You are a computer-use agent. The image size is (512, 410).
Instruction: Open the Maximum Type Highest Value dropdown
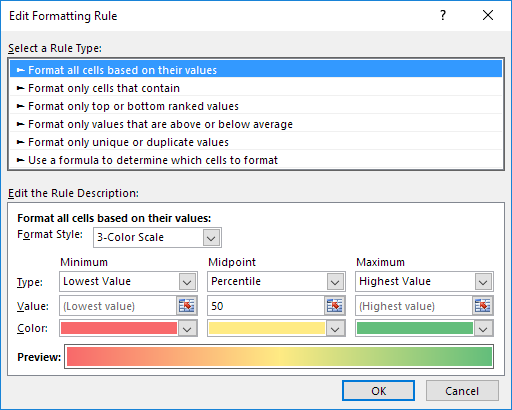pos(483,282)
